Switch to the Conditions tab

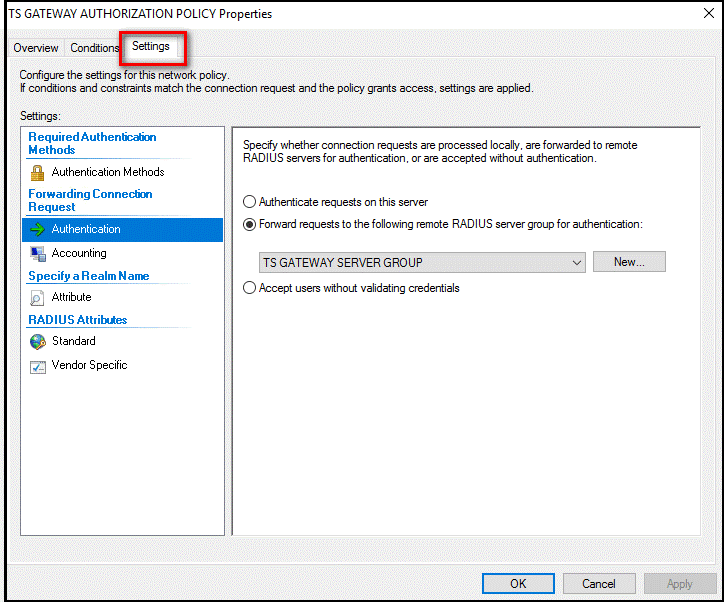pos(94,48)
